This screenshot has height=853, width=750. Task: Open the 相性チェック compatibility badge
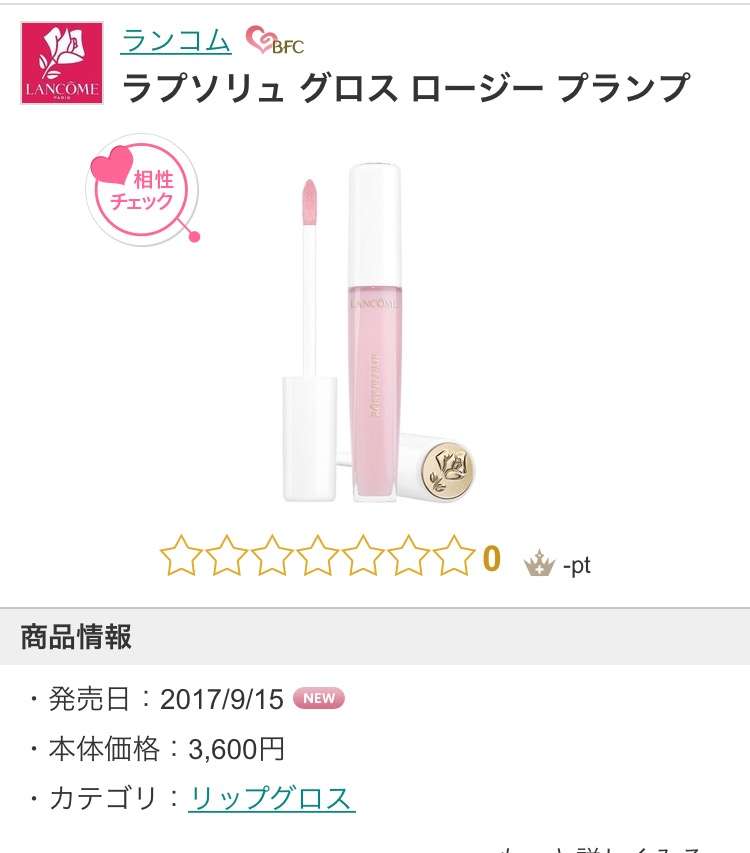point(142,189)
